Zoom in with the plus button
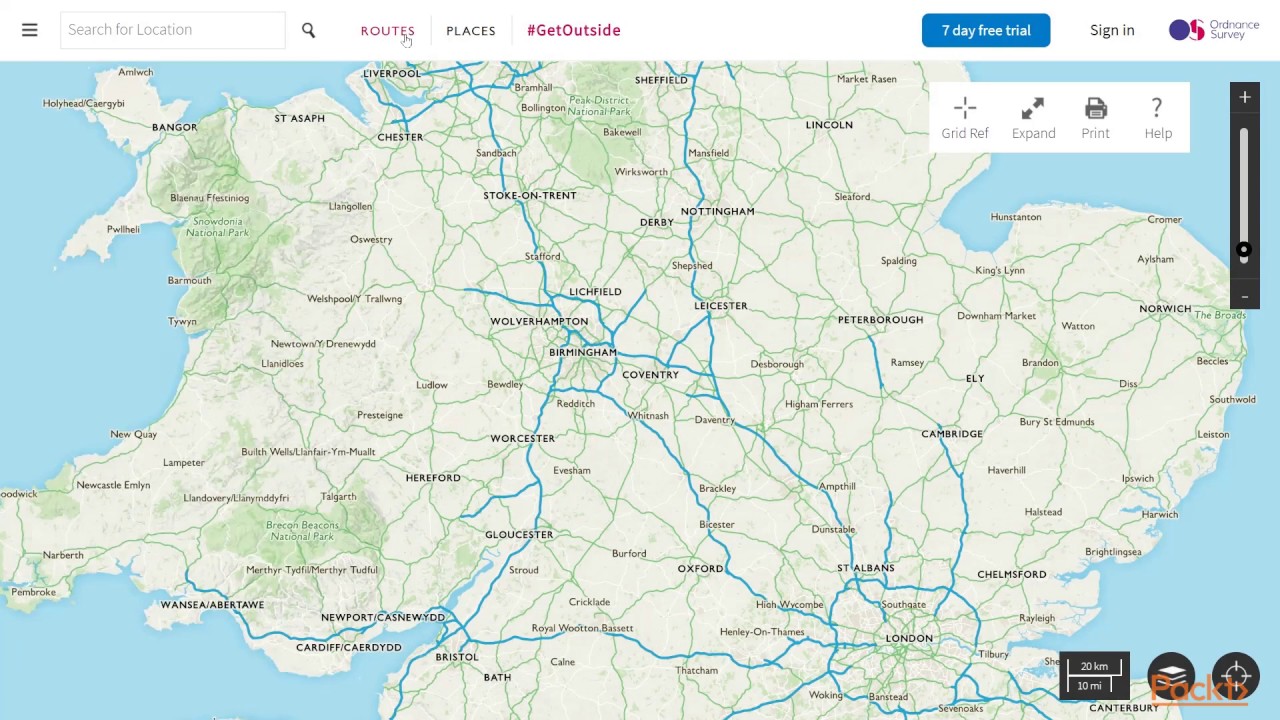Image resolution: width=1280 pixels, height=720 pixels. [x=1245, y=97]
